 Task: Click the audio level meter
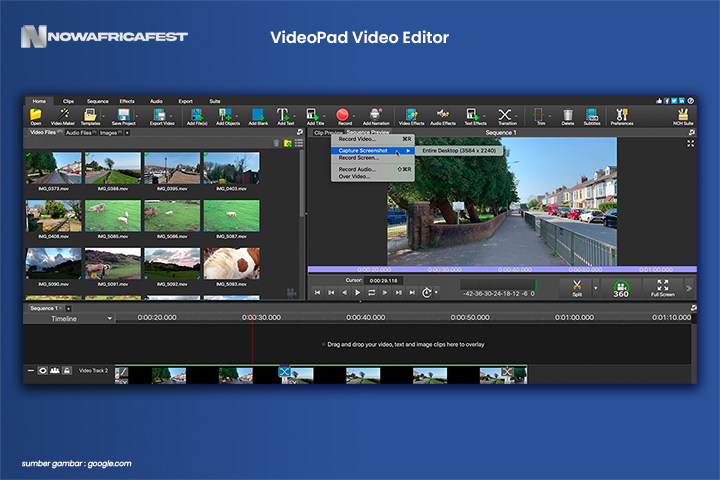pos(498,285)
